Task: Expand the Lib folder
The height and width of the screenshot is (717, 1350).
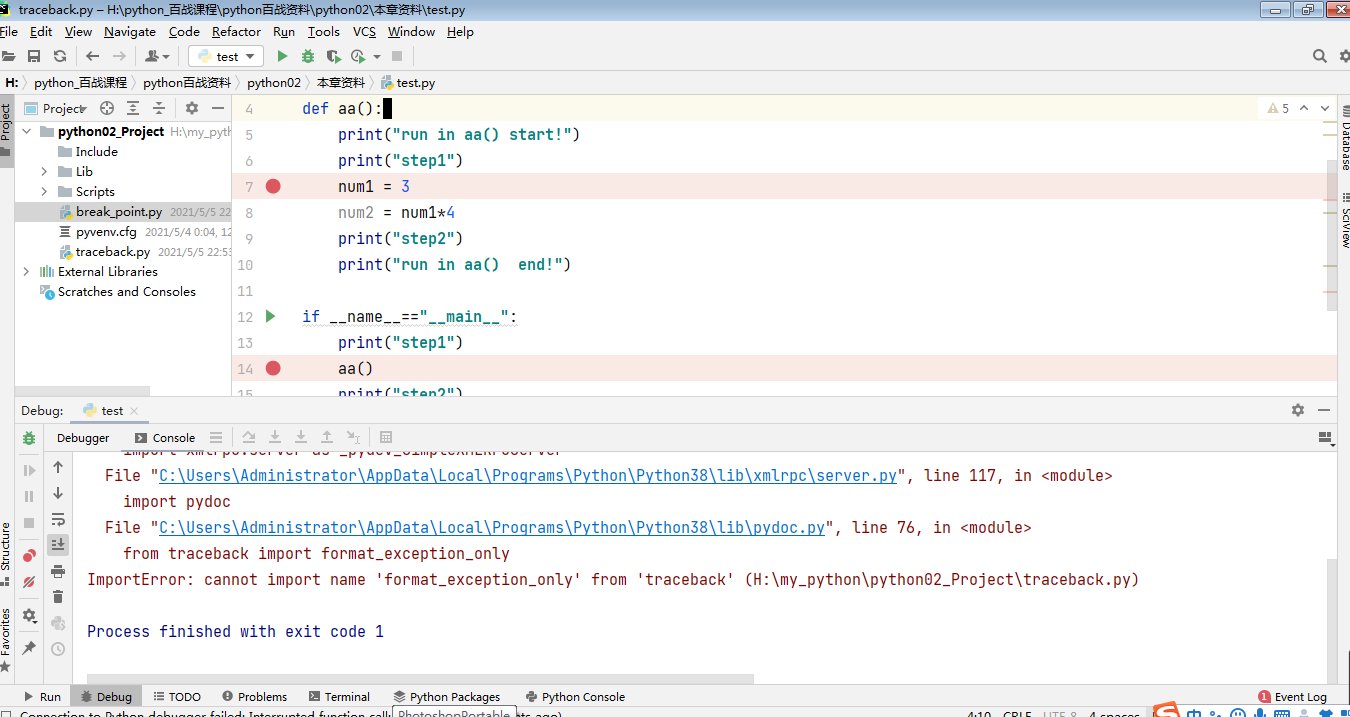Action: point(44,171)
